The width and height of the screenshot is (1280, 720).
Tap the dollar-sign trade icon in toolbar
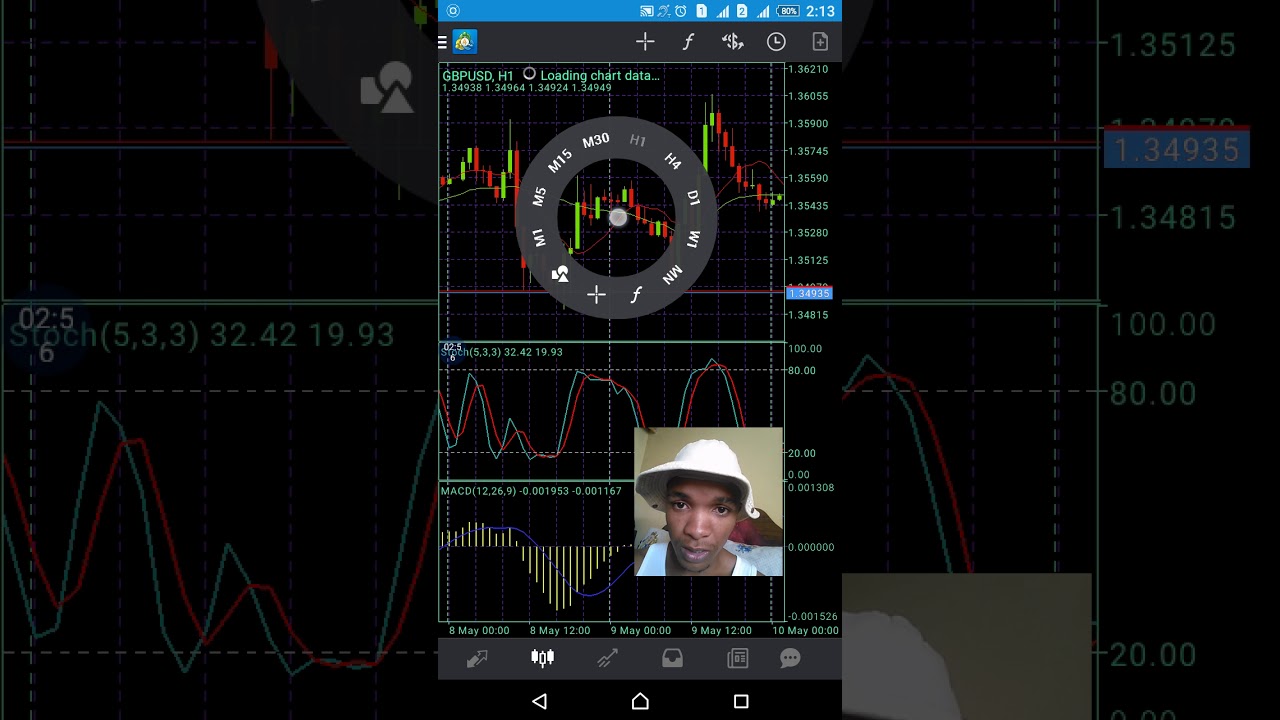tap(732, 42)
